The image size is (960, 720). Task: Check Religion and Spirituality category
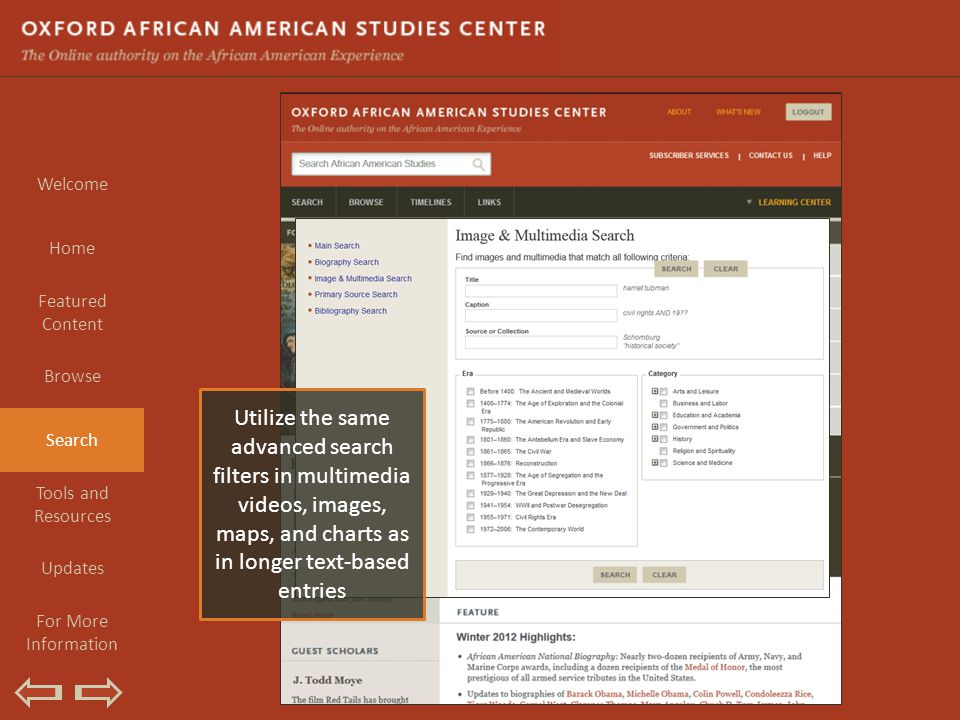663,451
